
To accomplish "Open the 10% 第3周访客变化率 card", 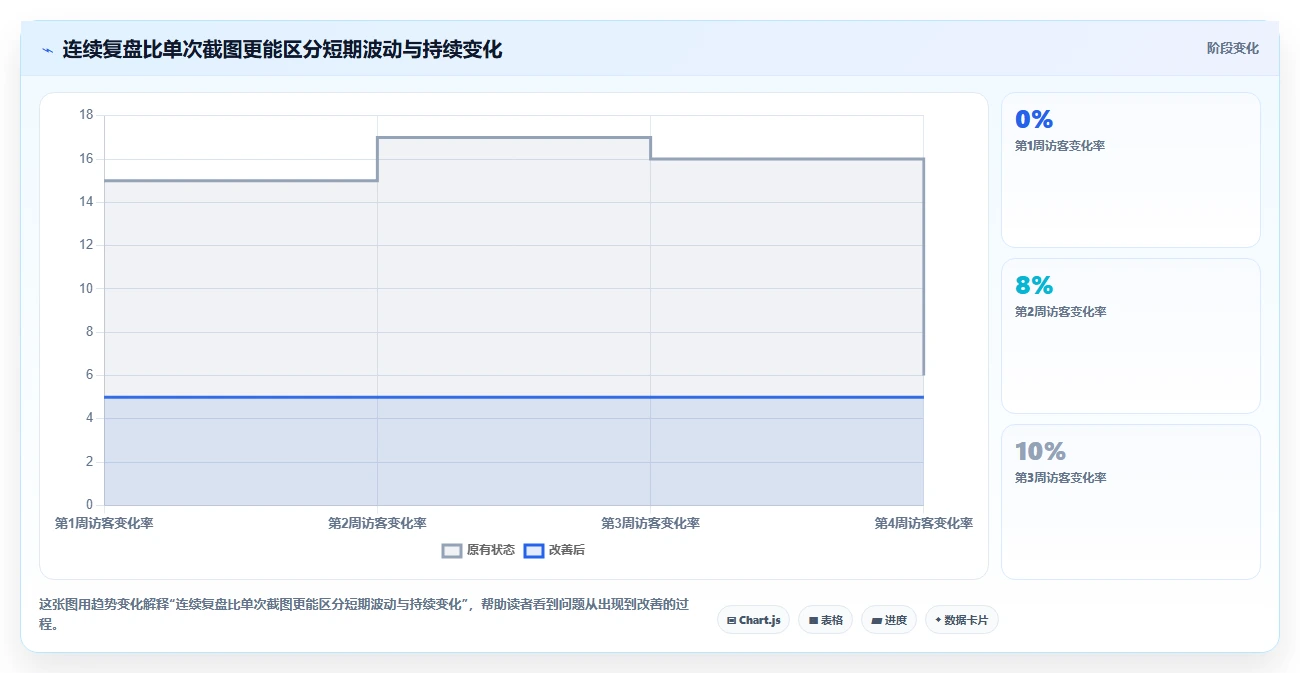I will click(1130, 502).
